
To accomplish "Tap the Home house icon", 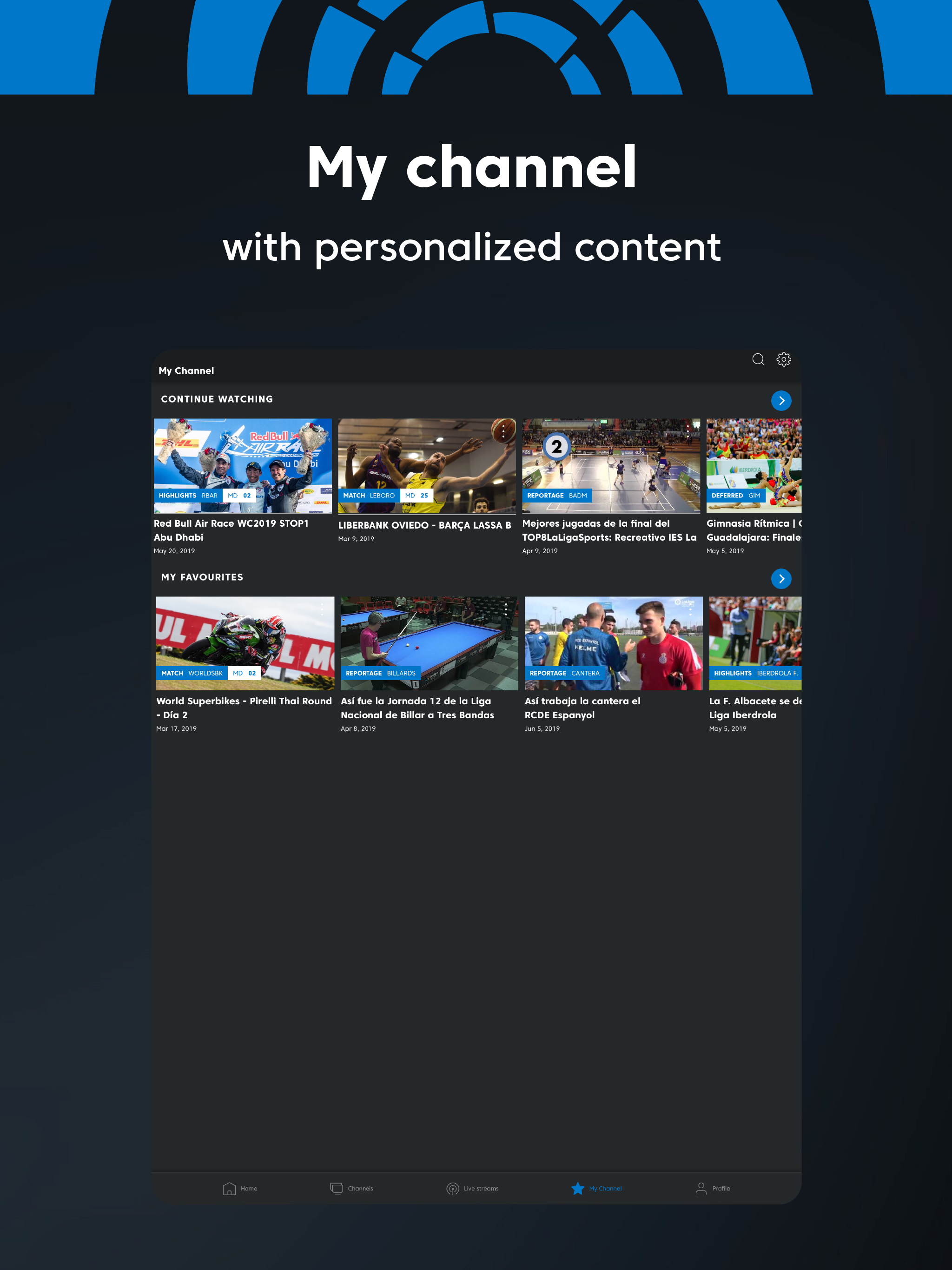I will click(229, 1189).
